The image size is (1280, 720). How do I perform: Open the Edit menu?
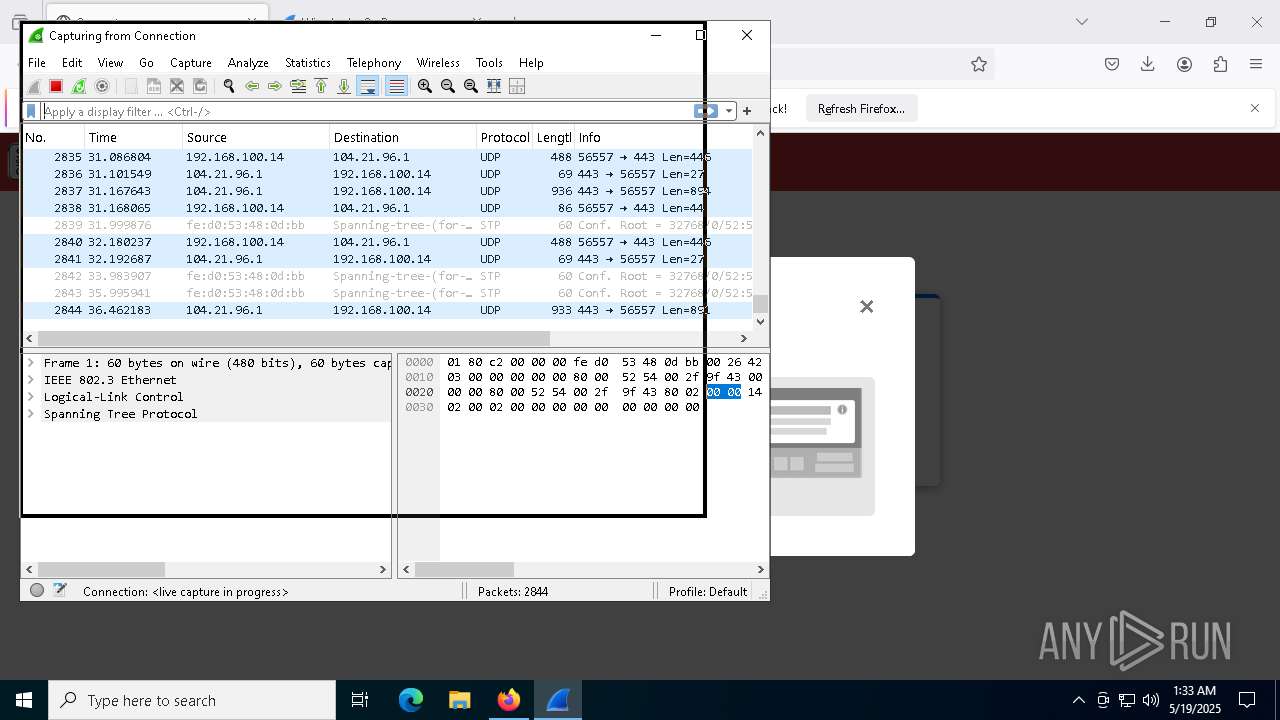point(72,62)
